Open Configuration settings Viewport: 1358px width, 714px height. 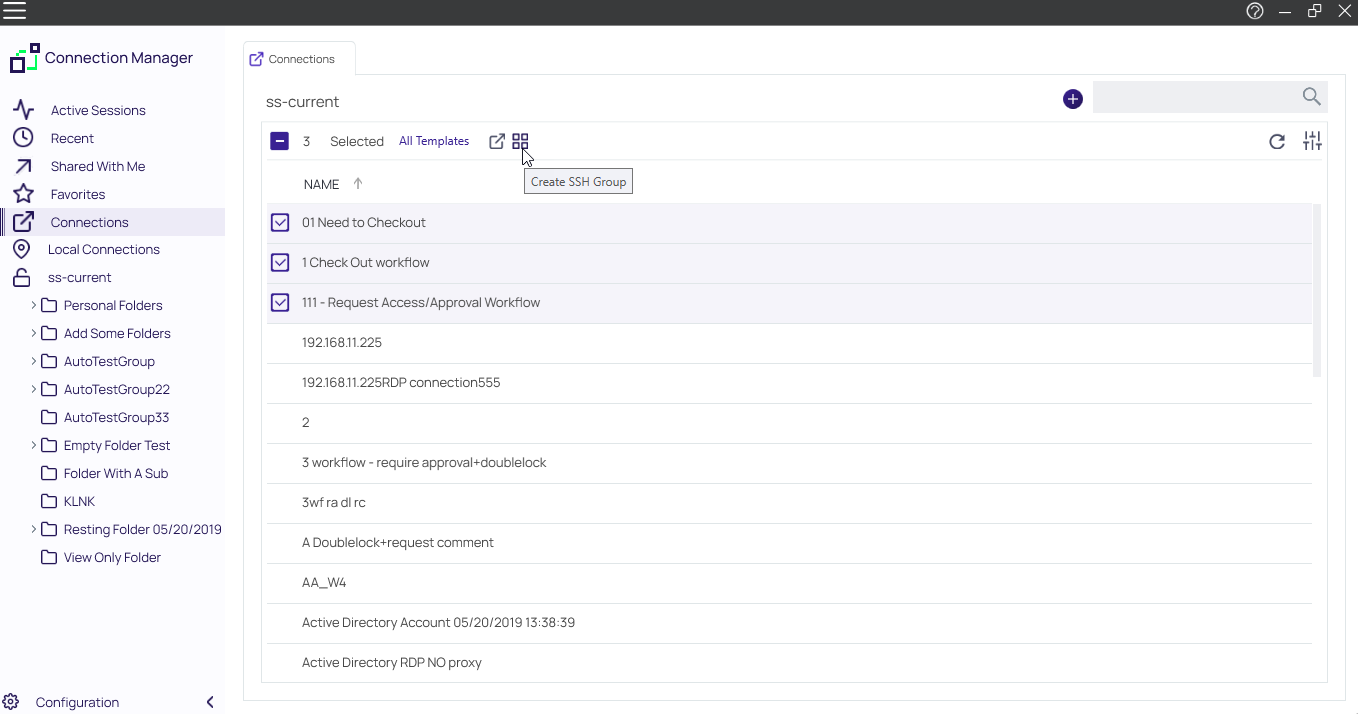pos(76,702)
